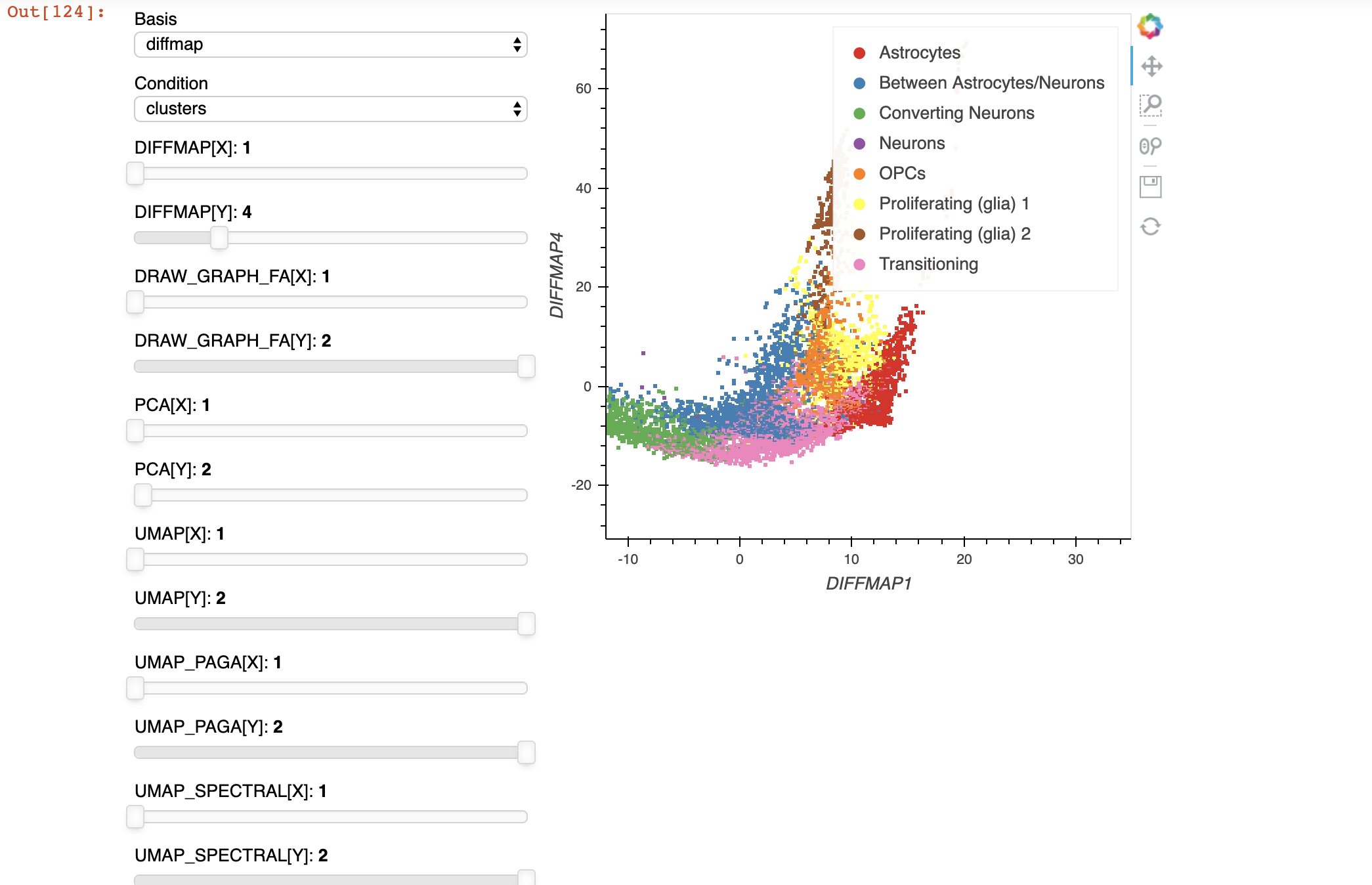Click the Basis dropdown arrow stepper
Image resolution: width=1372 pixels, height=885 pixels.
click(x=517, y=45)
